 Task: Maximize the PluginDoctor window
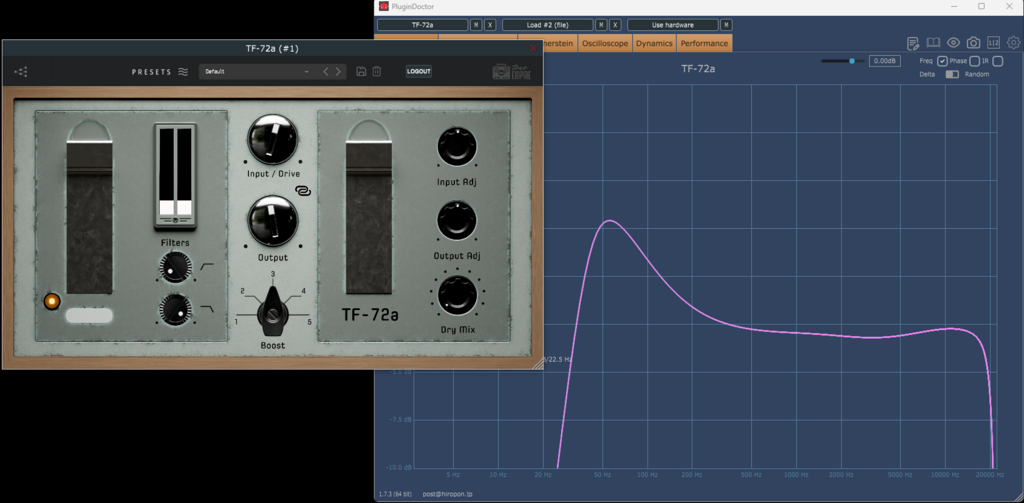[x=982, y=6]
